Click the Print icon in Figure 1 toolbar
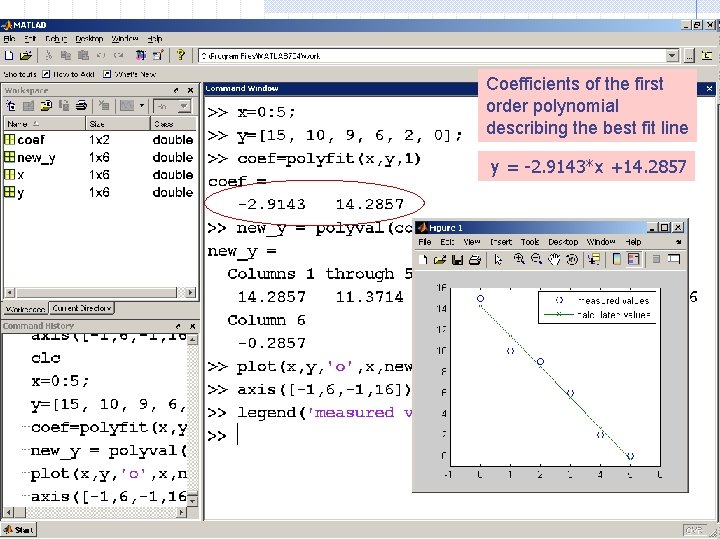This screenshot has width=720, height=540. point(475,259)
